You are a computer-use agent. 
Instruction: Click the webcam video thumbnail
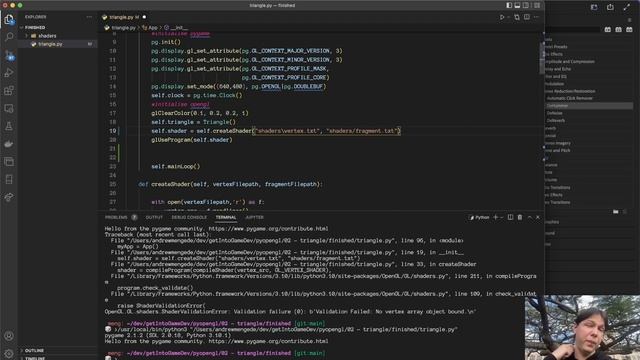[x=582, y=328]
